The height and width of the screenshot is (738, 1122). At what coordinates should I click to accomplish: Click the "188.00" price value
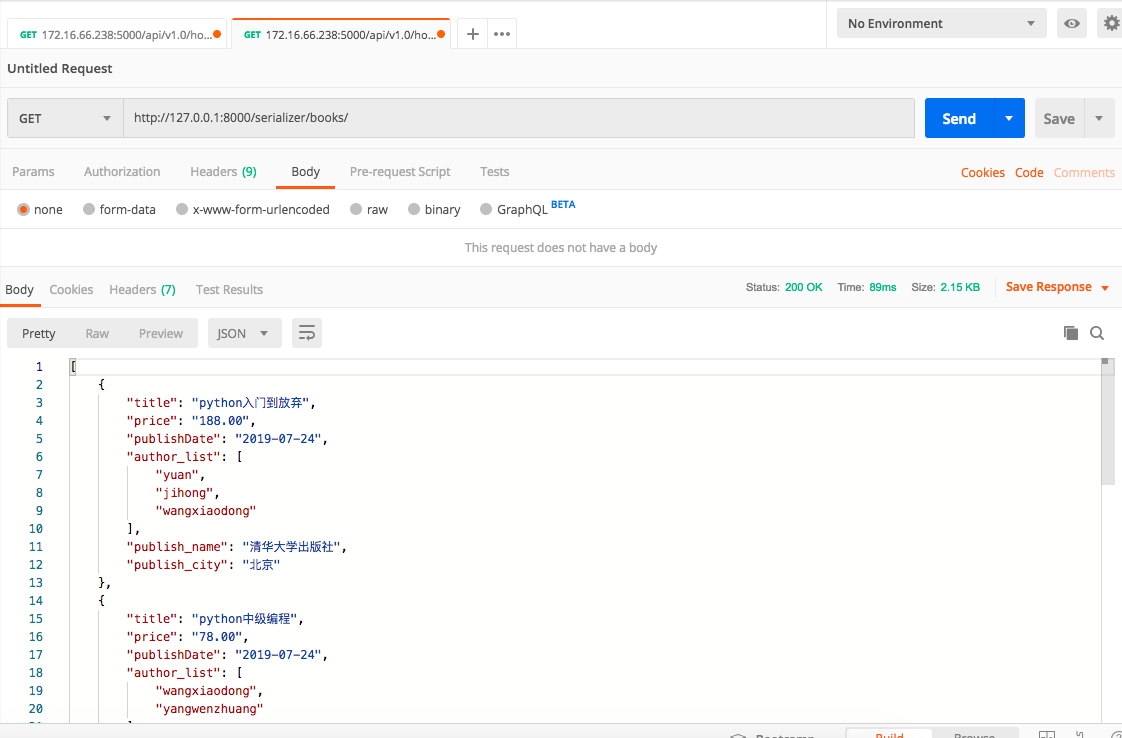click(220, 420)
